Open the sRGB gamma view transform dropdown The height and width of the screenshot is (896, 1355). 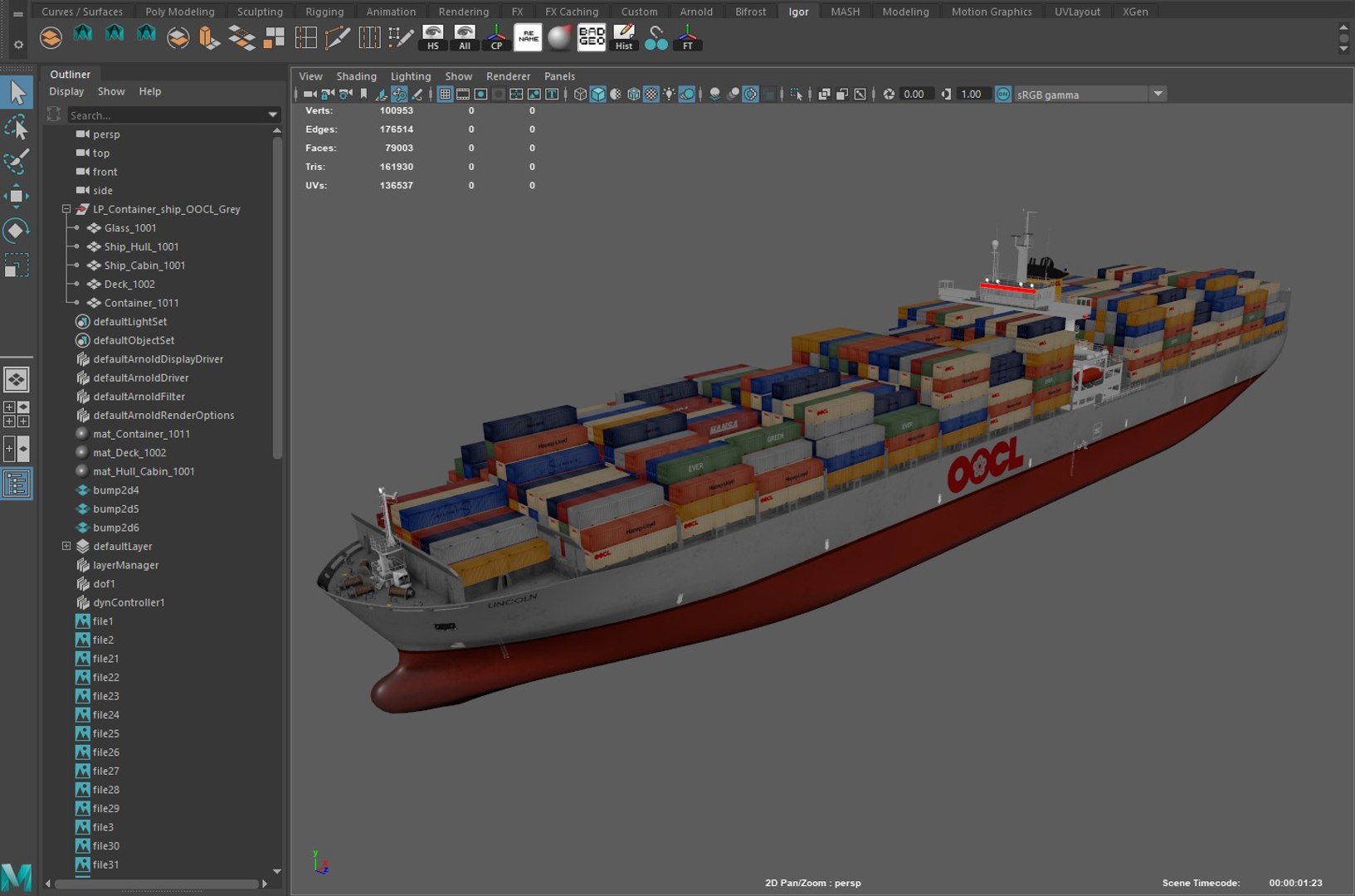pyautogui.click(x=1158, y=95)
